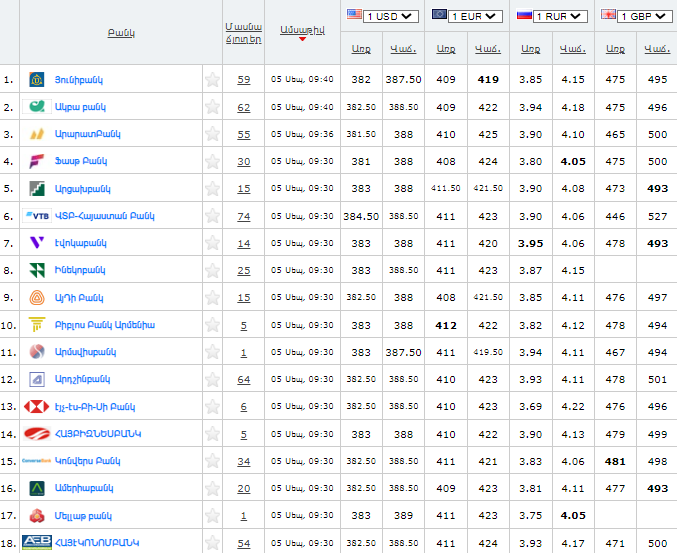Click GBP buy rate 481 for Converse Bank

click(615, 461)
